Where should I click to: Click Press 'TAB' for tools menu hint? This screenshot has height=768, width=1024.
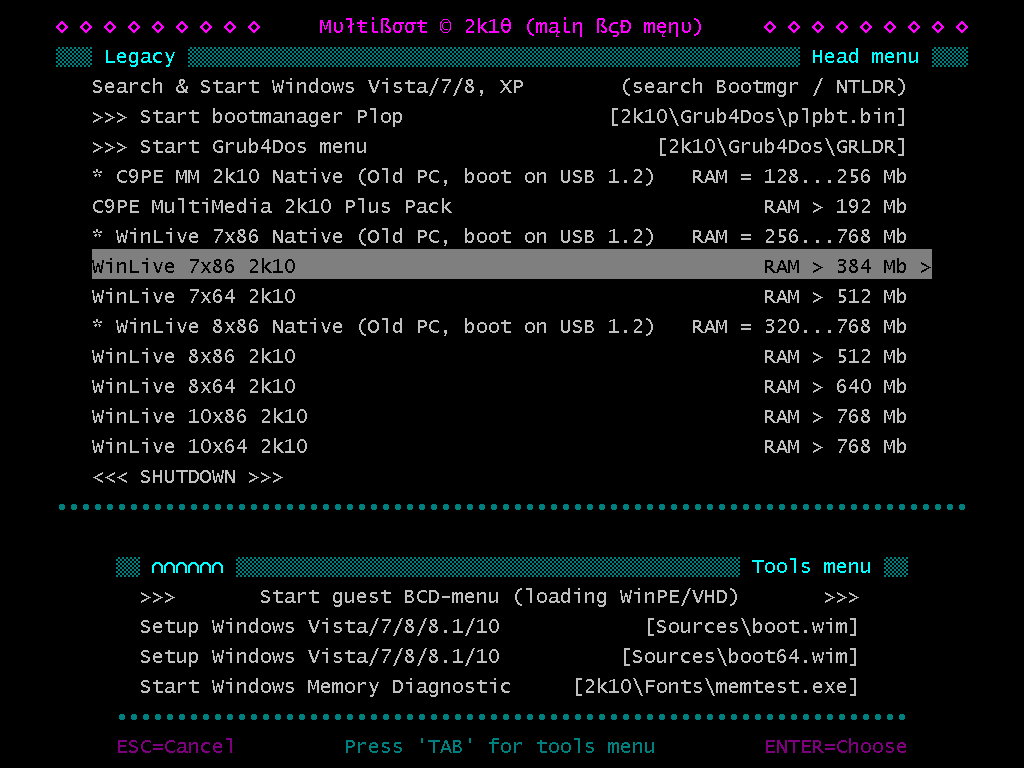point(500,746)
